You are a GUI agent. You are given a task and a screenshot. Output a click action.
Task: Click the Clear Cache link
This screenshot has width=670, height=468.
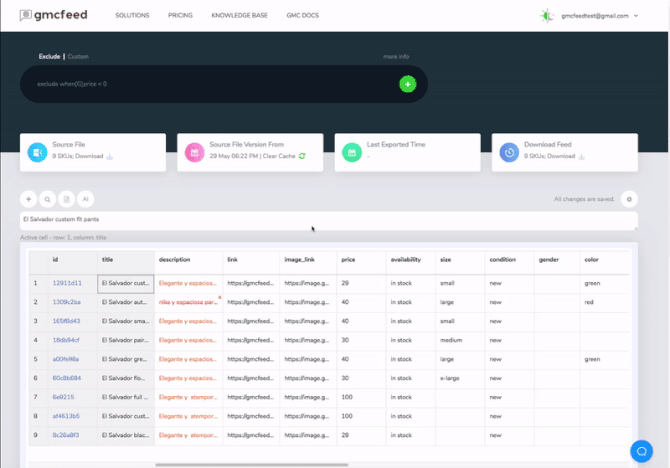click(x=280, y=156)
